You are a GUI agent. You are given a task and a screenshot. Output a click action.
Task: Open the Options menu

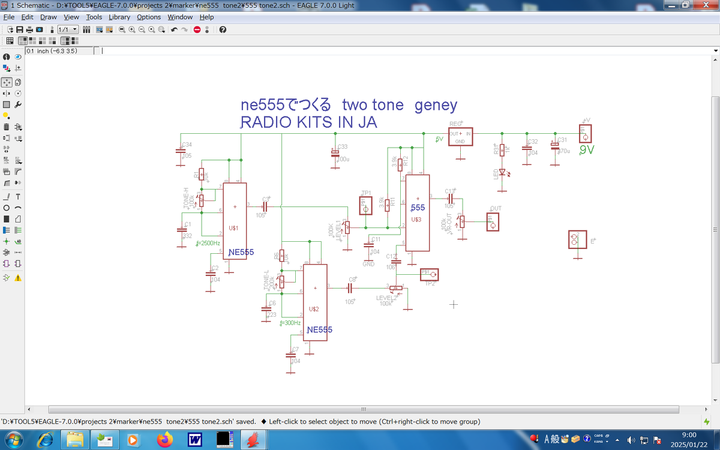(148, 17)
